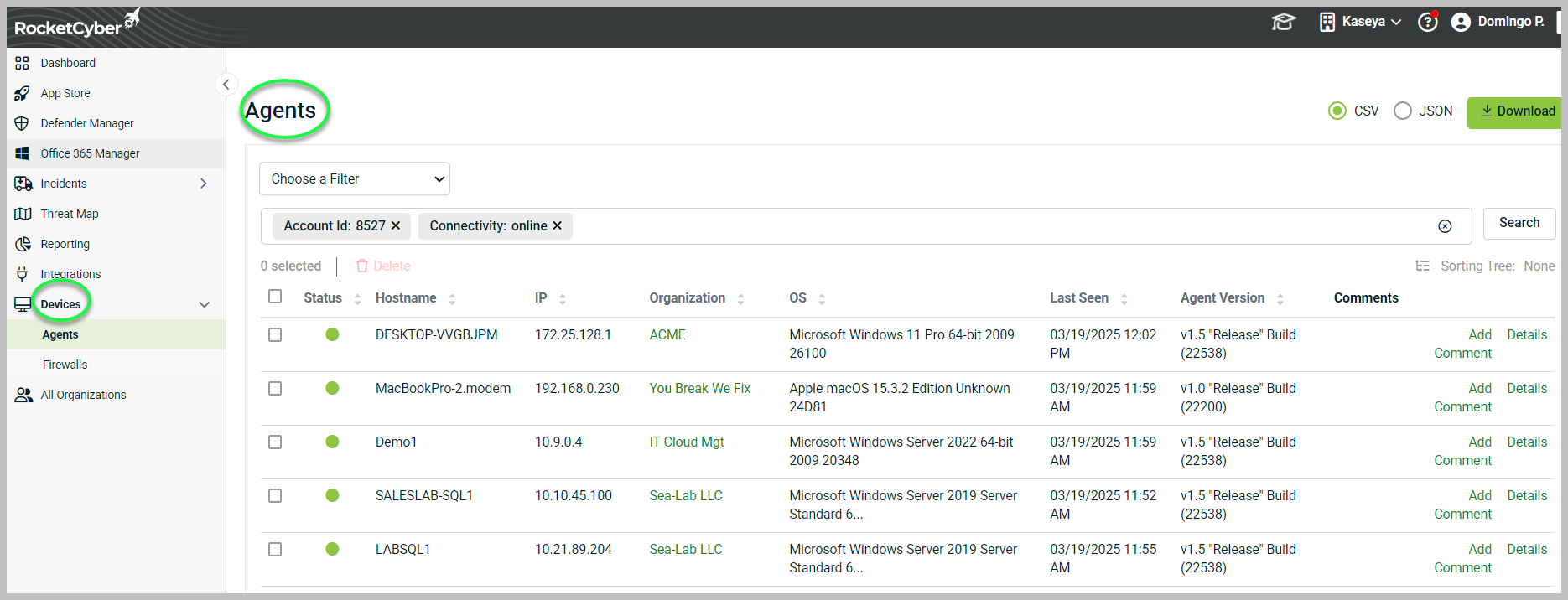Check the MacBookPro-2.modem row checkbox

[x=275, y=388]
